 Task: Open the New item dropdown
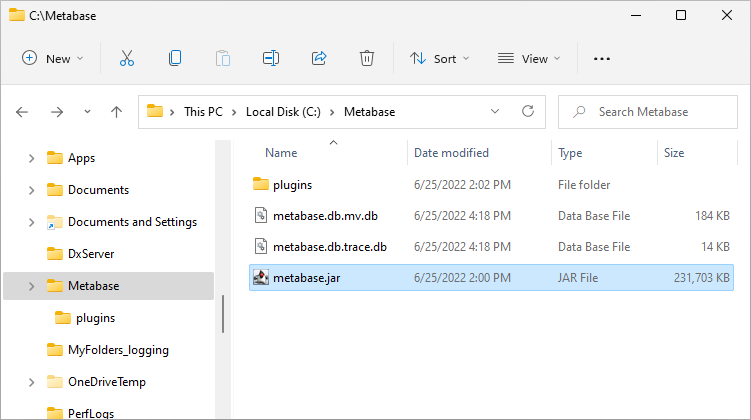point(53,58)
